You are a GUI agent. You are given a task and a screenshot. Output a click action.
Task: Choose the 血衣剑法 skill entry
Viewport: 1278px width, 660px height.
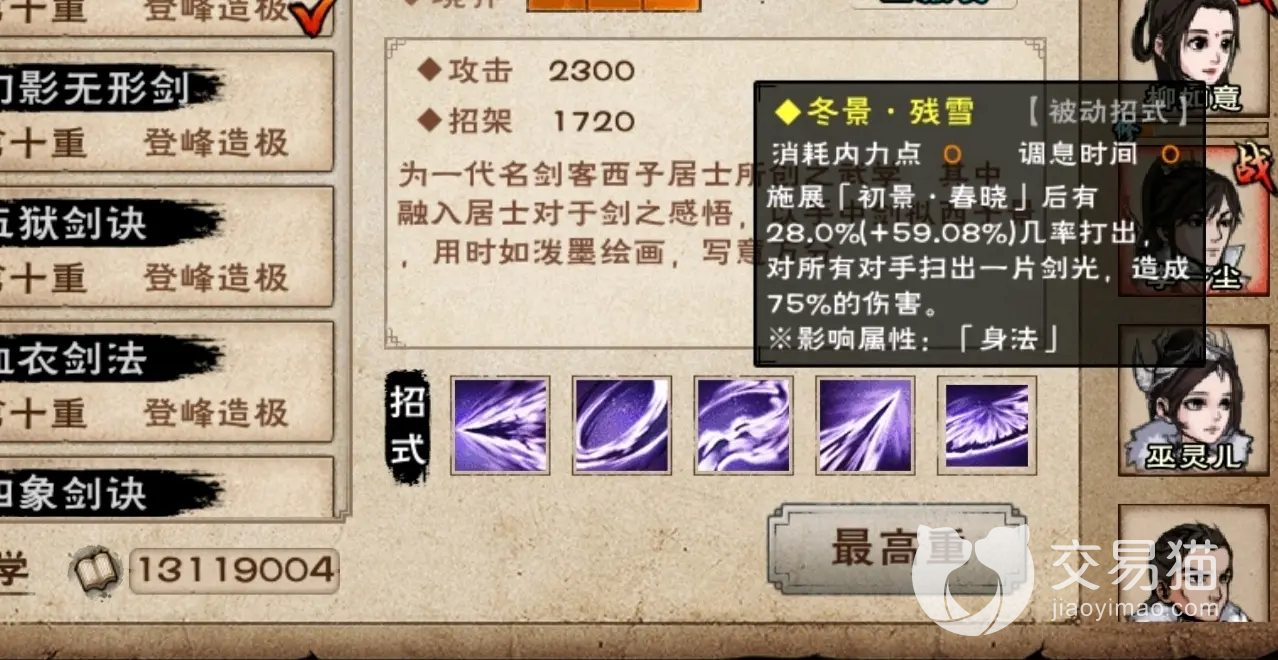click(x=165, y=382)
